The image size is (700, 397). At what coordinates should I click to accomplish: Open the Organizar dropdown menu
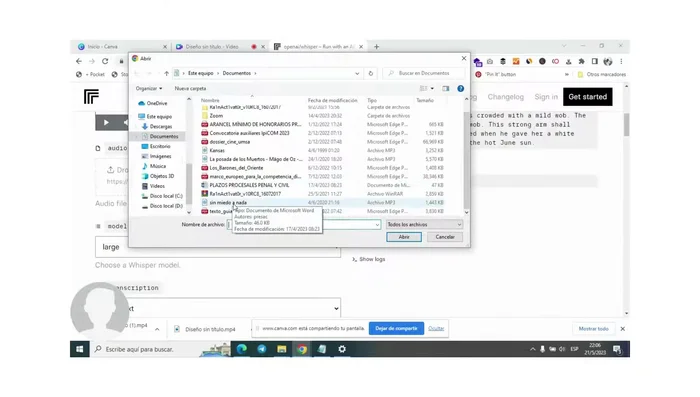point(149,88)
